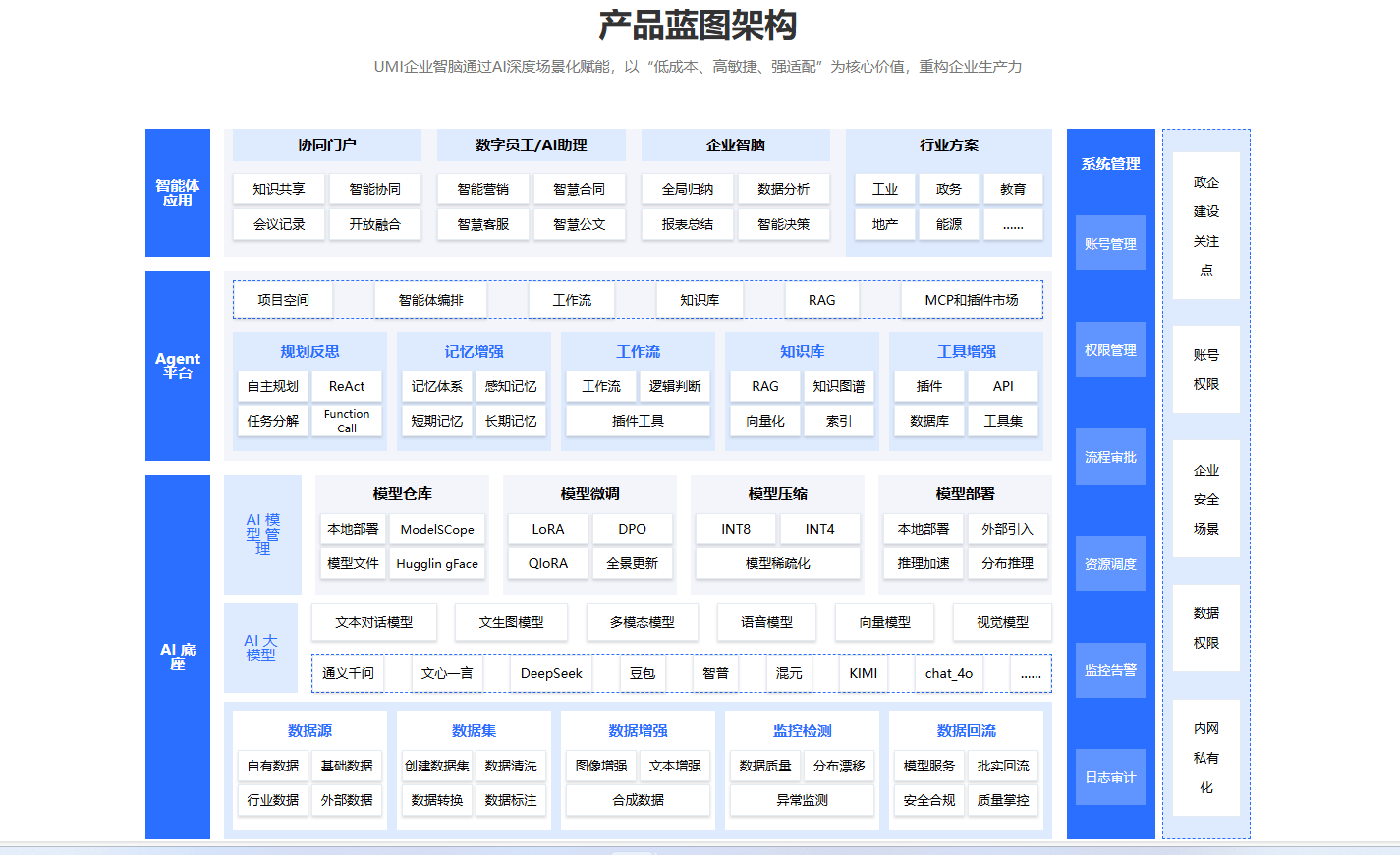Select DeepSeek from the model list
This screenshot has width=1400, height=855.
551,673
